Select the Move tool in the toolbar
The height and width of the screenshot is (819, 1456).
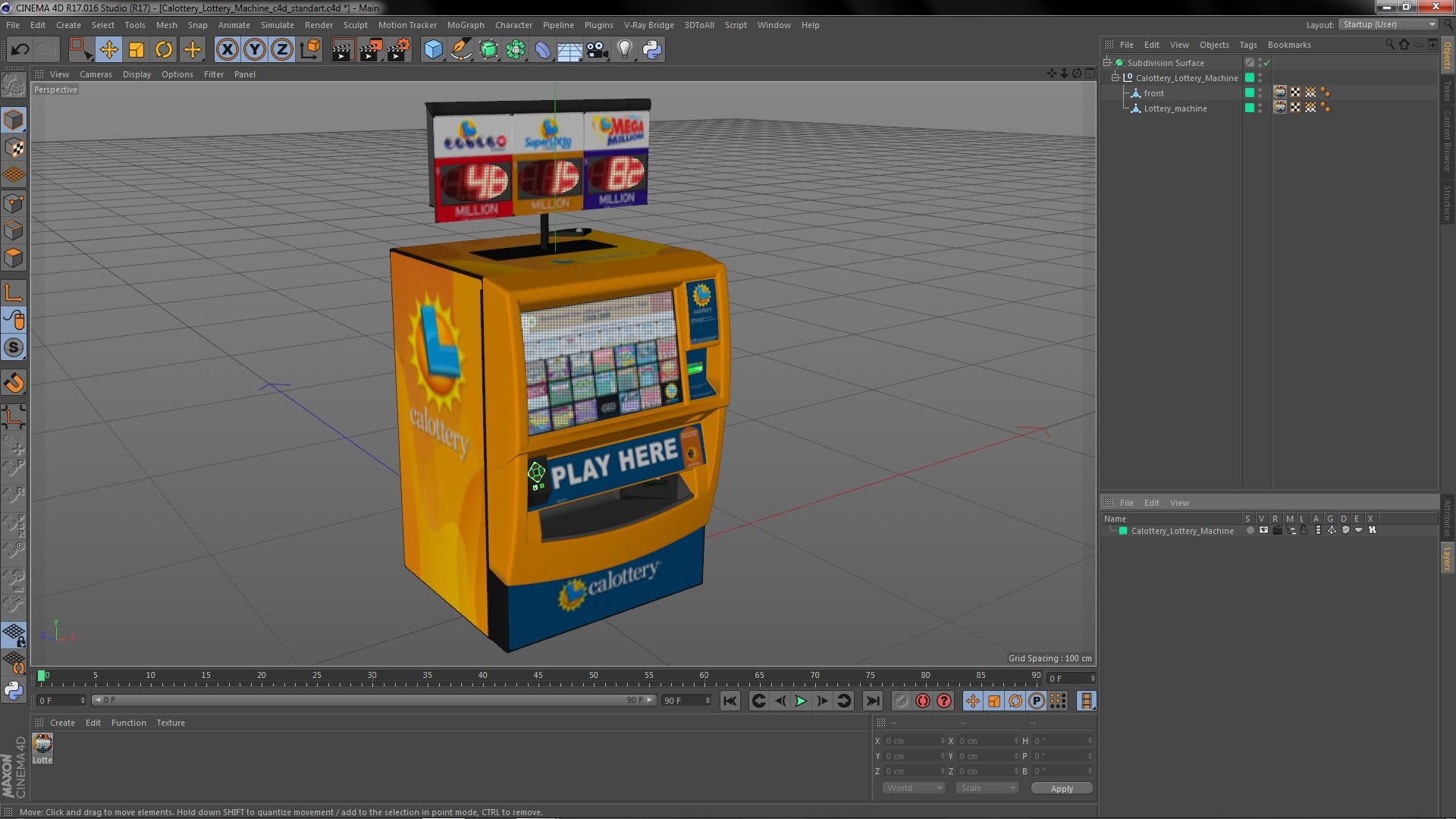click(108, 50)
